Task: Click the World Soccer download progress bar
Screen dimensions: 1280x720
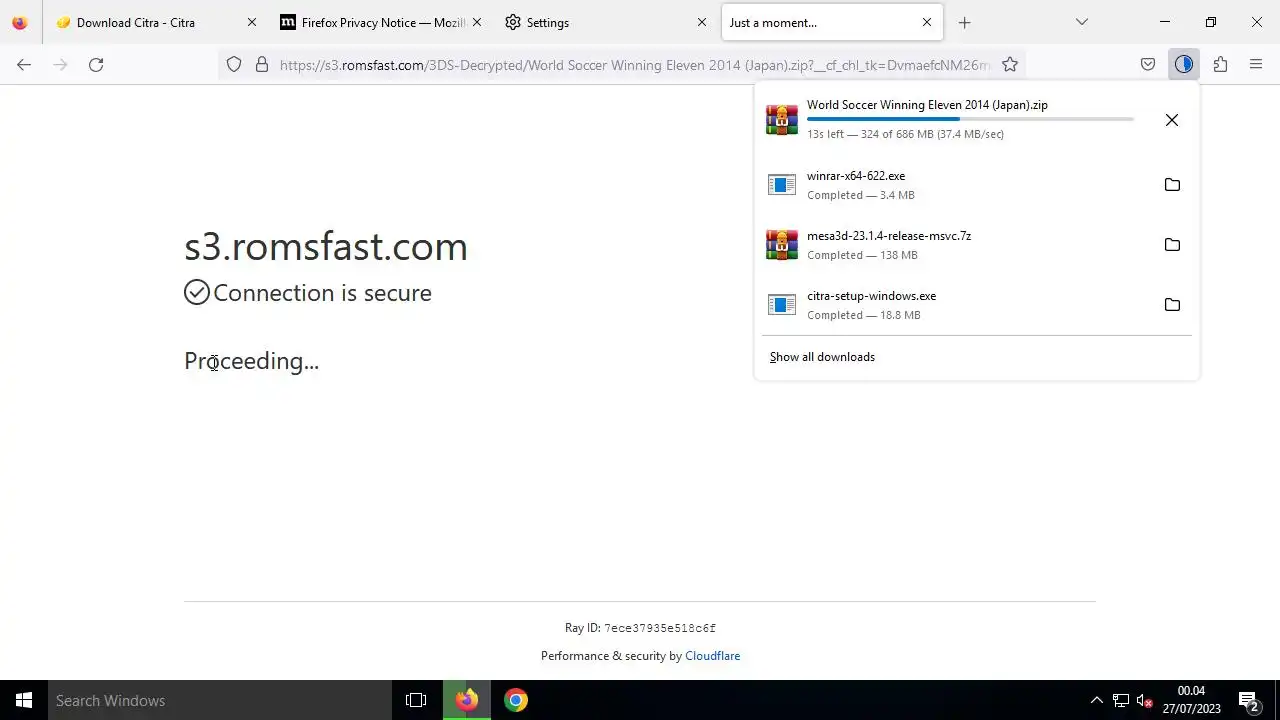Action: (970, 119)
